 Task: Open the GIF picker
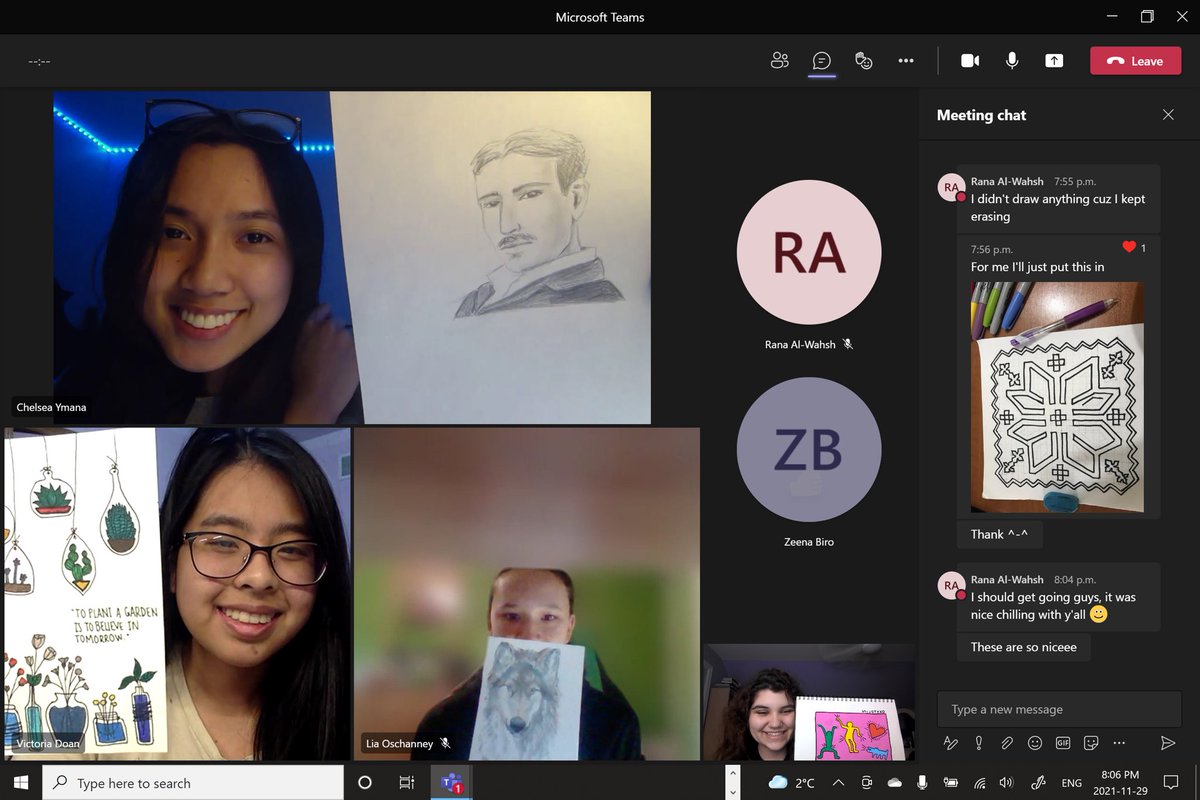pos(1063,743)
